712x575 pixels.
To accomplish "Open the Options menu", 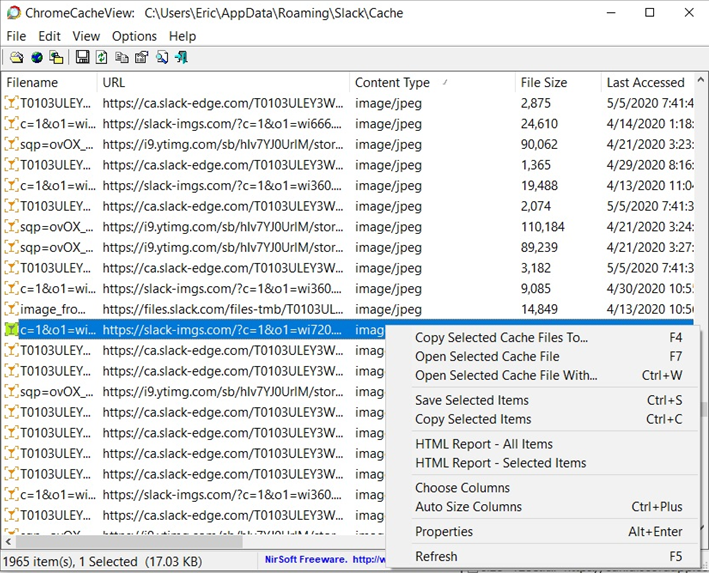I will click(134, 36).
